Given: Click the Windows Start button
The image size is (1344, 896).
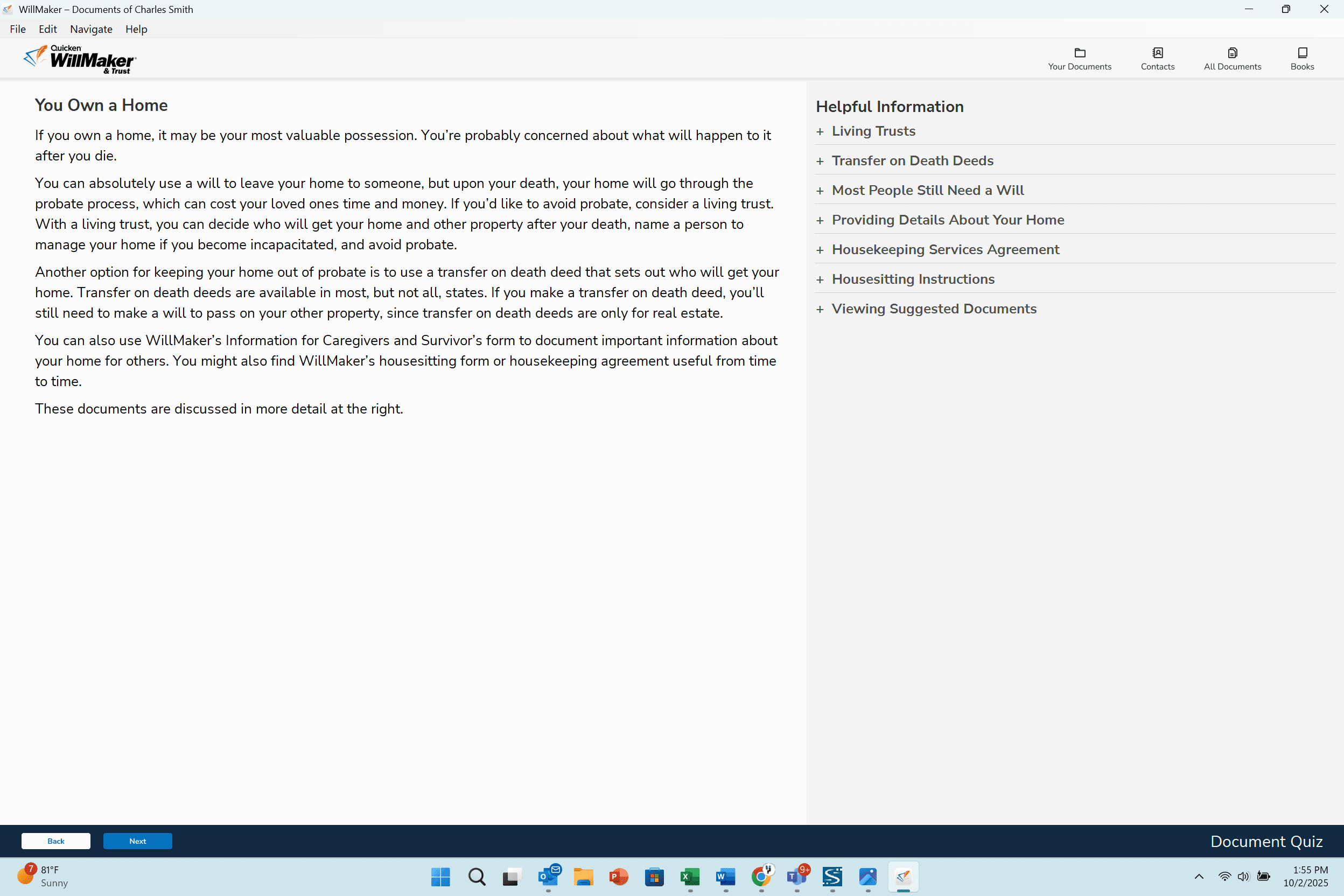Looking at the screenshot, I should (x=440, y=876).
